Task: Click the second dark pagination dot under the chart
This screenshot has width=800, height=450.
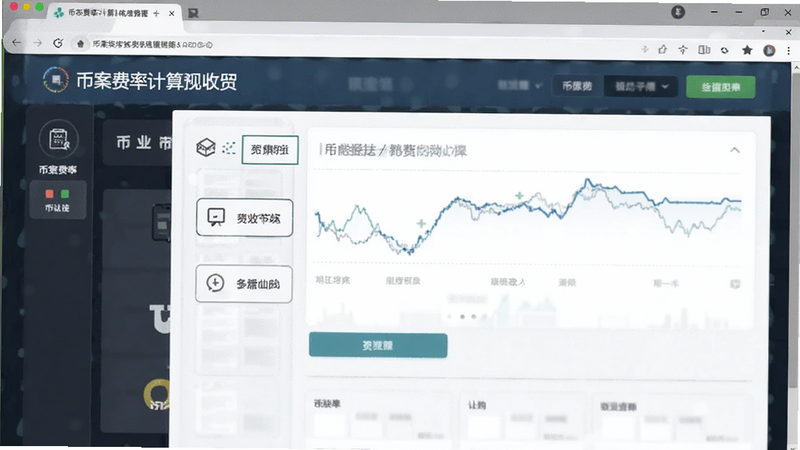Action: point(473,317)
